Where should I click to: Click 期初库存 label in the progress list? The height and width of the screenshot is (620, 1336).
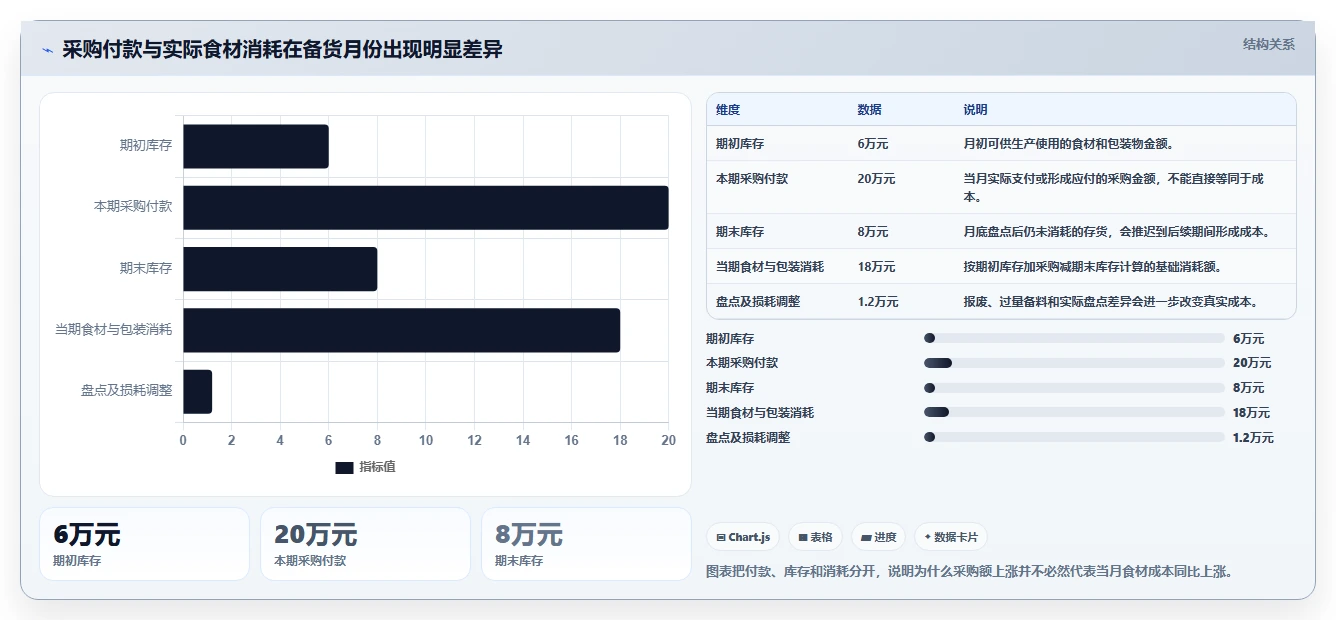pyautogui.click(x=730, y=339)
